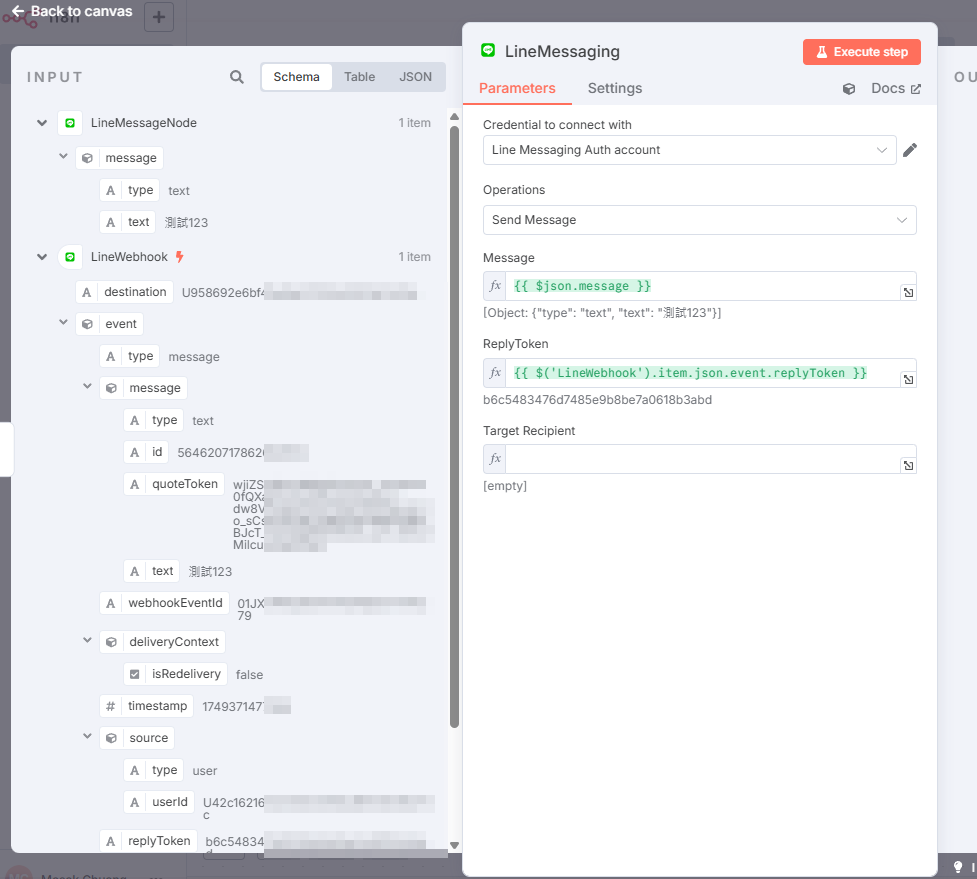977x879 pixels.
Task: Go back to canvas
Action: pos(72,11)
